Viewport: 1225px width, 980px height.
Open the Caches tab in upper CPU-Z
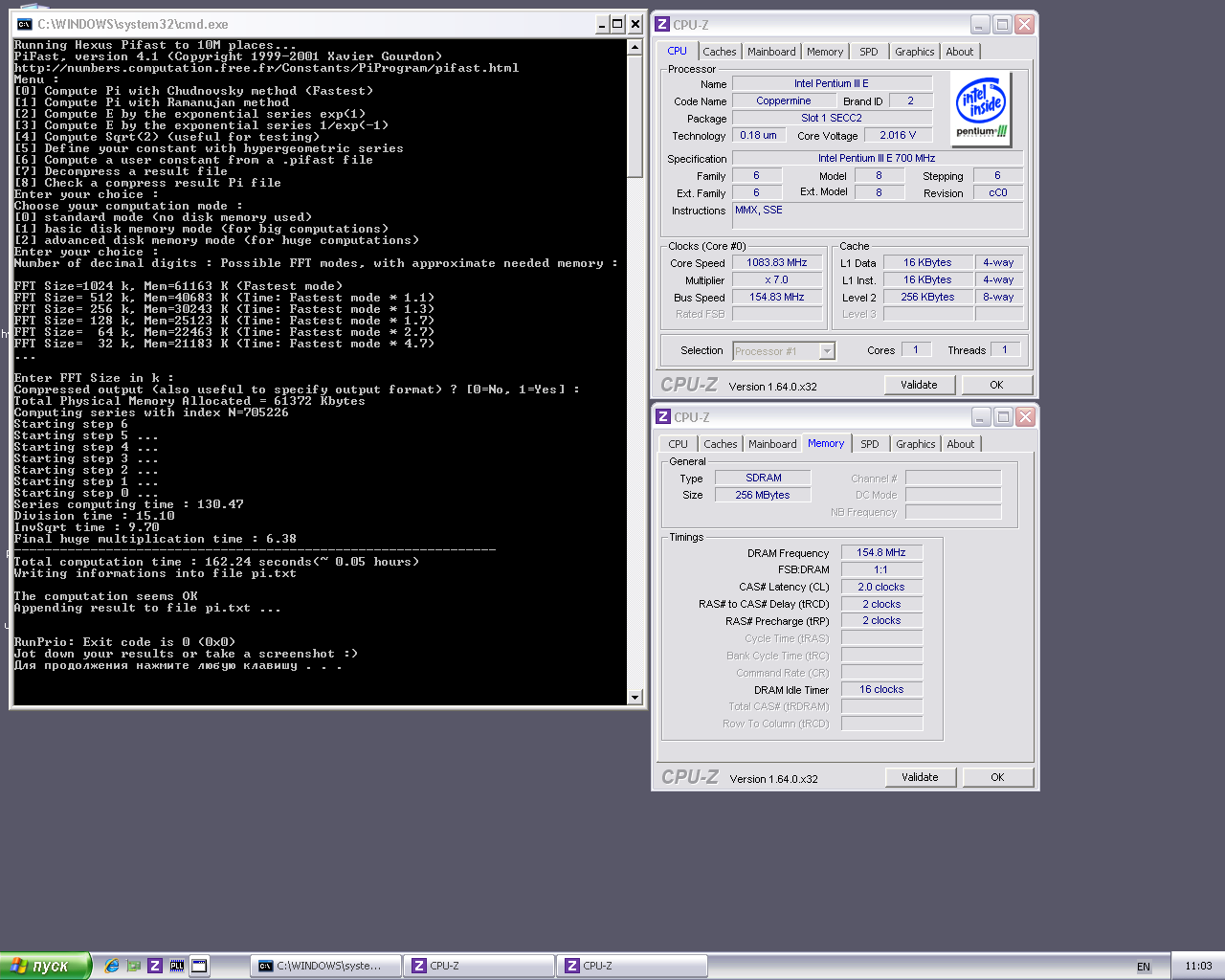pyautogui.click(x=720, y=52)
